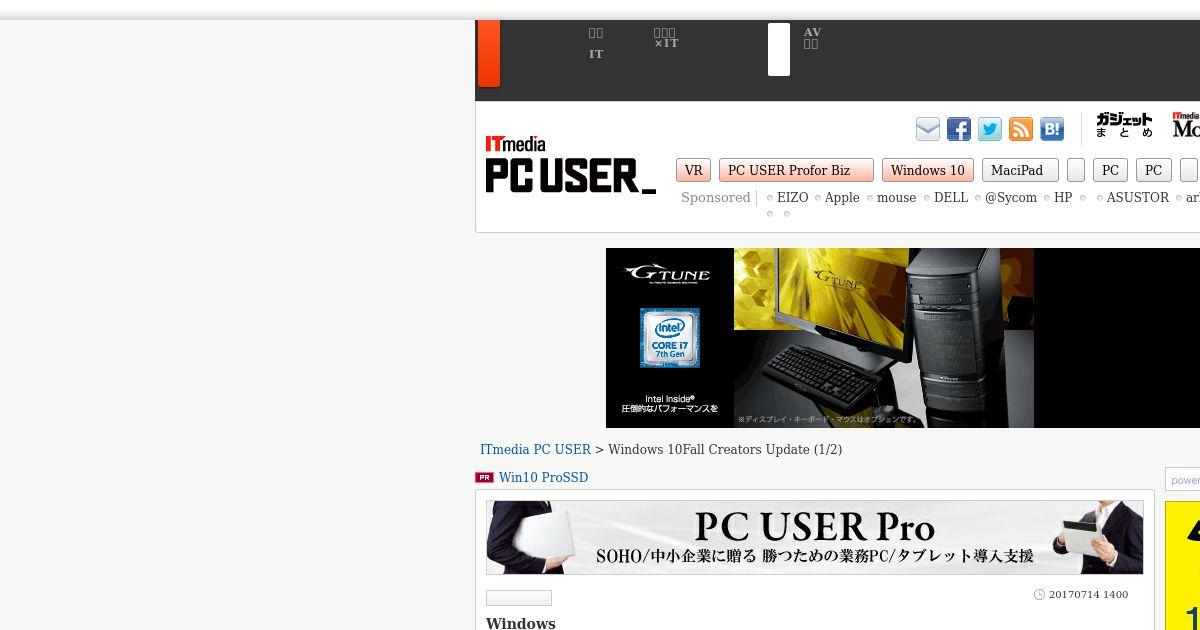Open the Win10 ProSSD PR link
This screenshot has width=1200, height=630.
tap(543, 478)
